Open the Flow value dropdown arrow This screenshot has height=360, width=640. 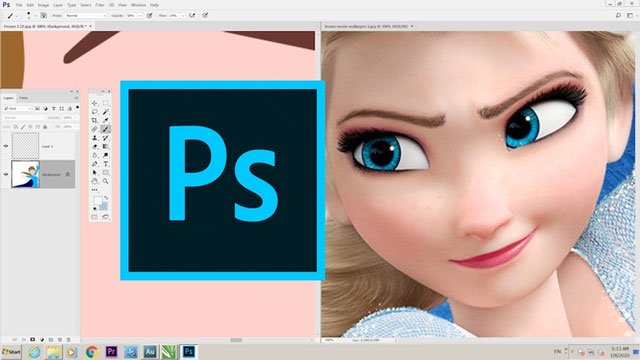point(182,16)
